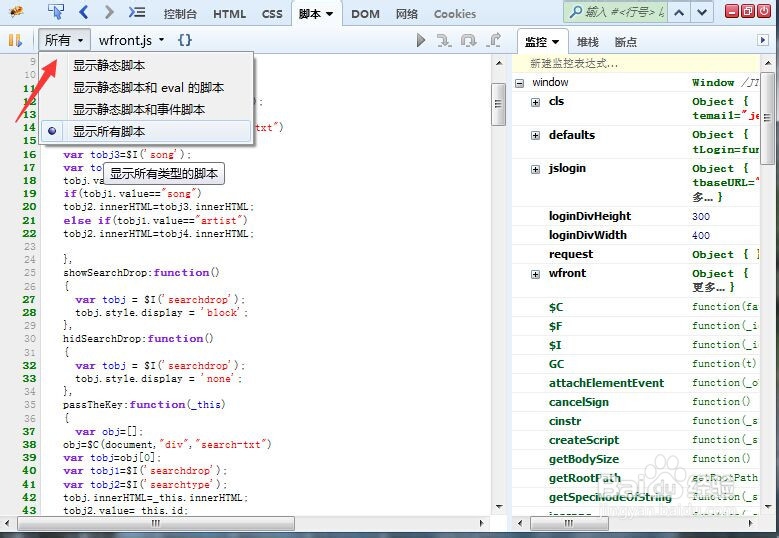Open the 堆栈 side tab
The height and width of the screenshot is (538, 779).
[587, 42]
